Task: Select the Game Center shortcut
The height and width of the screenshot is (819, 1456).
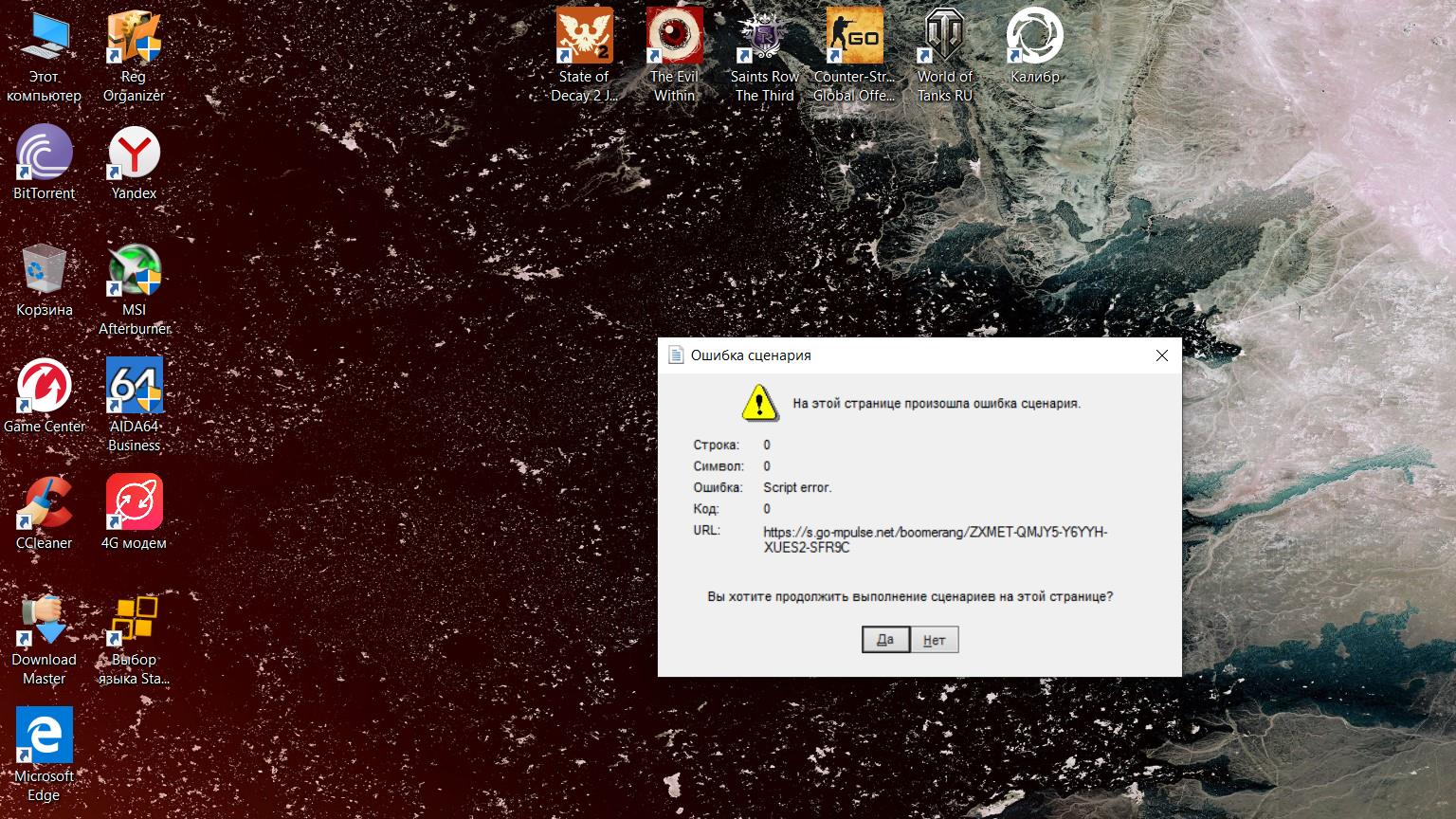Action: point(44,396)
